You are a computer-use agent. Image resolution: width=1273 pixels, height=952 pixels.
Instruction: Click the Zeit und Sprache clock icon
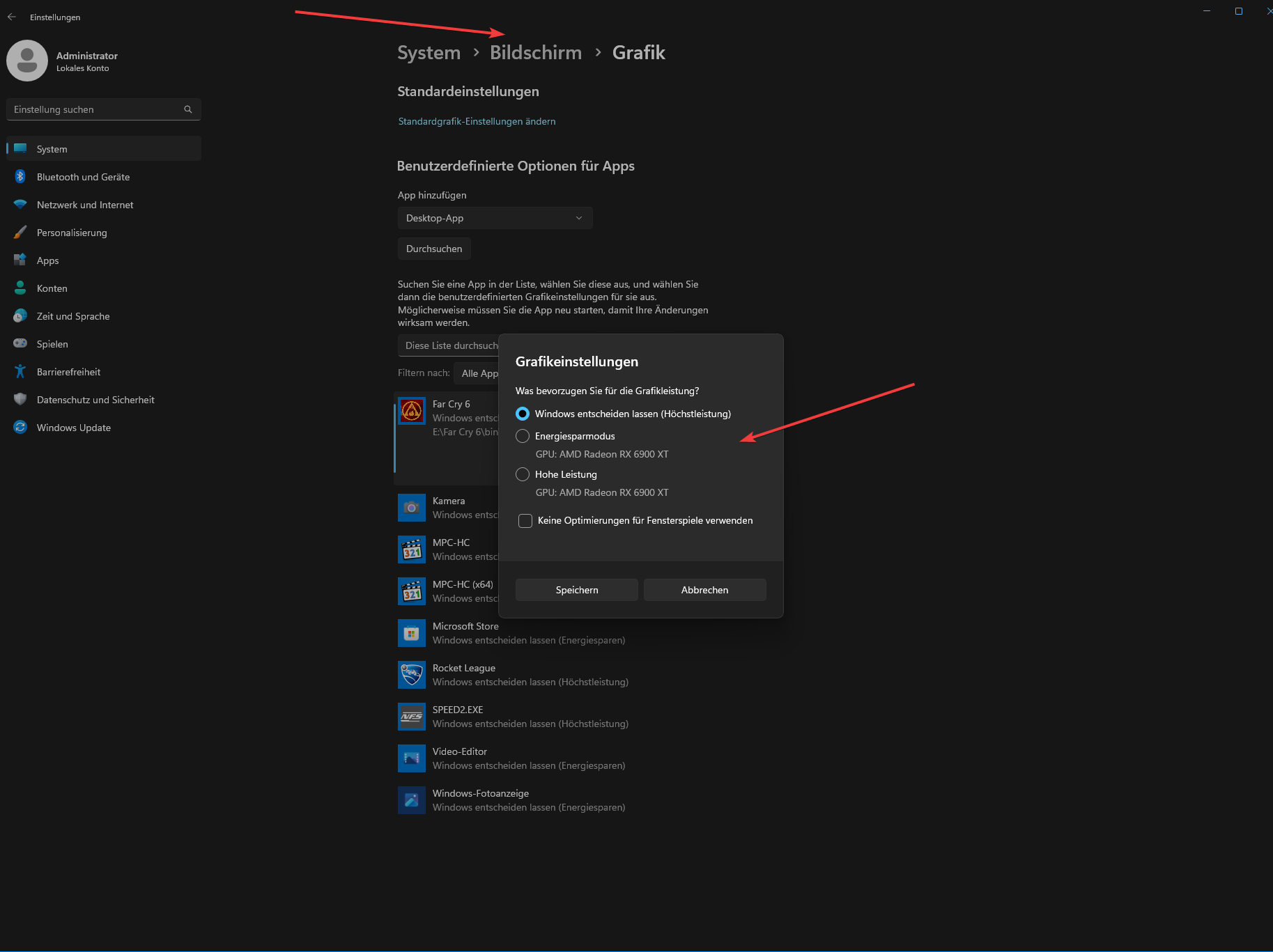click(20, 316)
